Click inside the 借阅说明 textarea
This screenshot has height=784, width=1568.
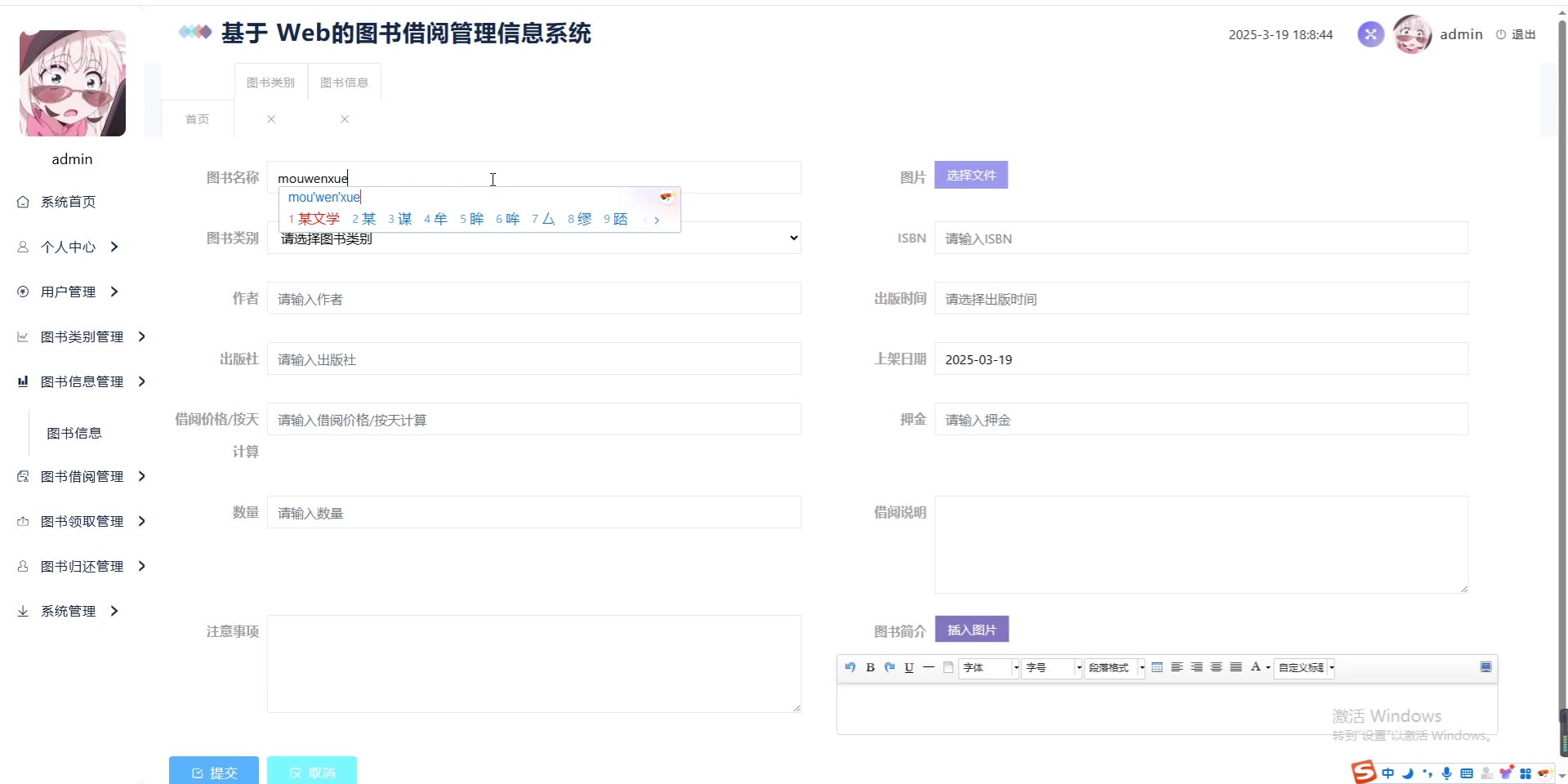point(1201,545)
